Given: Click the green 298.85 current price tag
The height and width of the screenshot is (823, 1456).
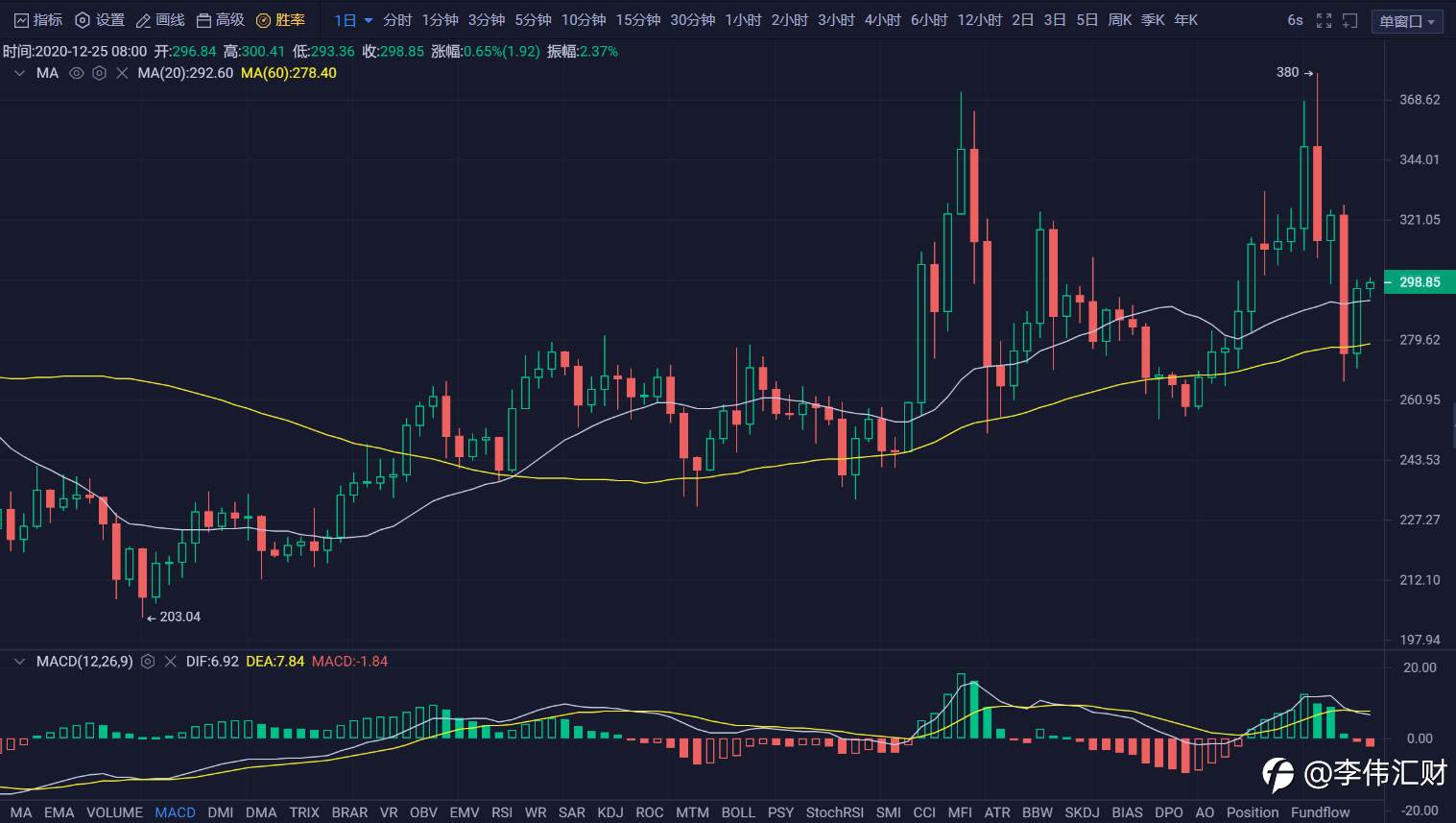Looking at the screenshot, I should point(1420,282).
